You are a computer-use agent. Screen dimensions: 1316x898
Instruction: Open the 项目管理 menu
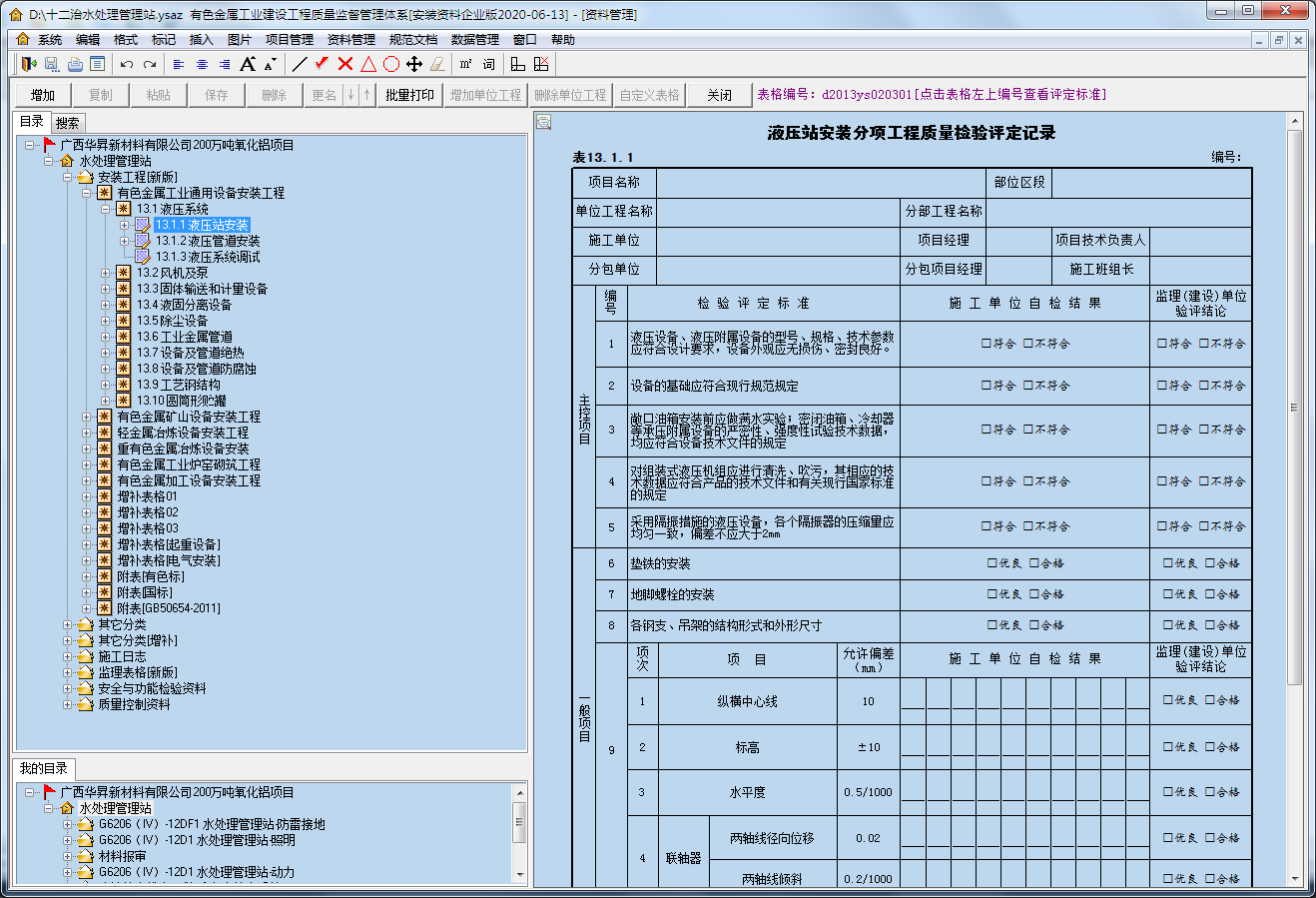tap(290, 40)
